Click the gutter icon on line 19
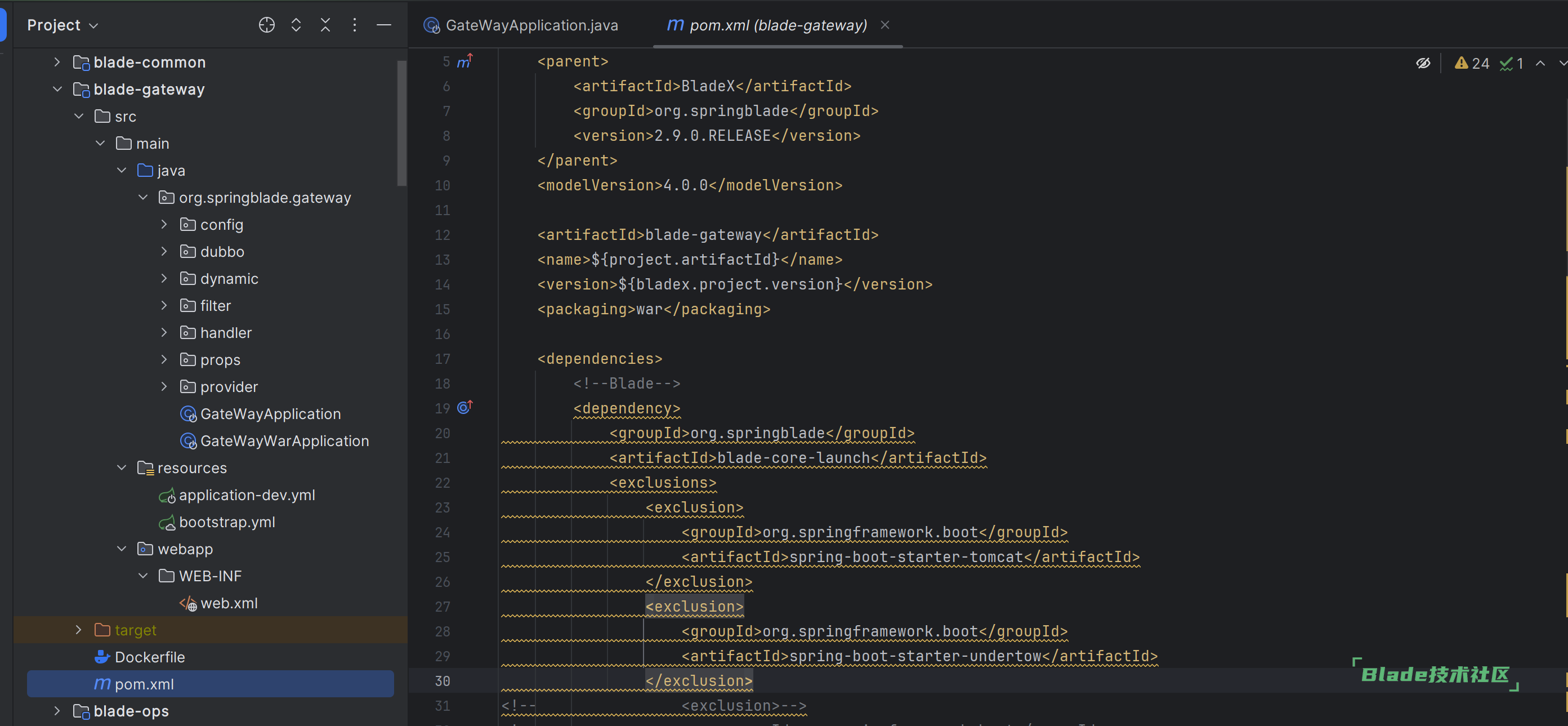1568x726 pixels. tap(464, 407)
